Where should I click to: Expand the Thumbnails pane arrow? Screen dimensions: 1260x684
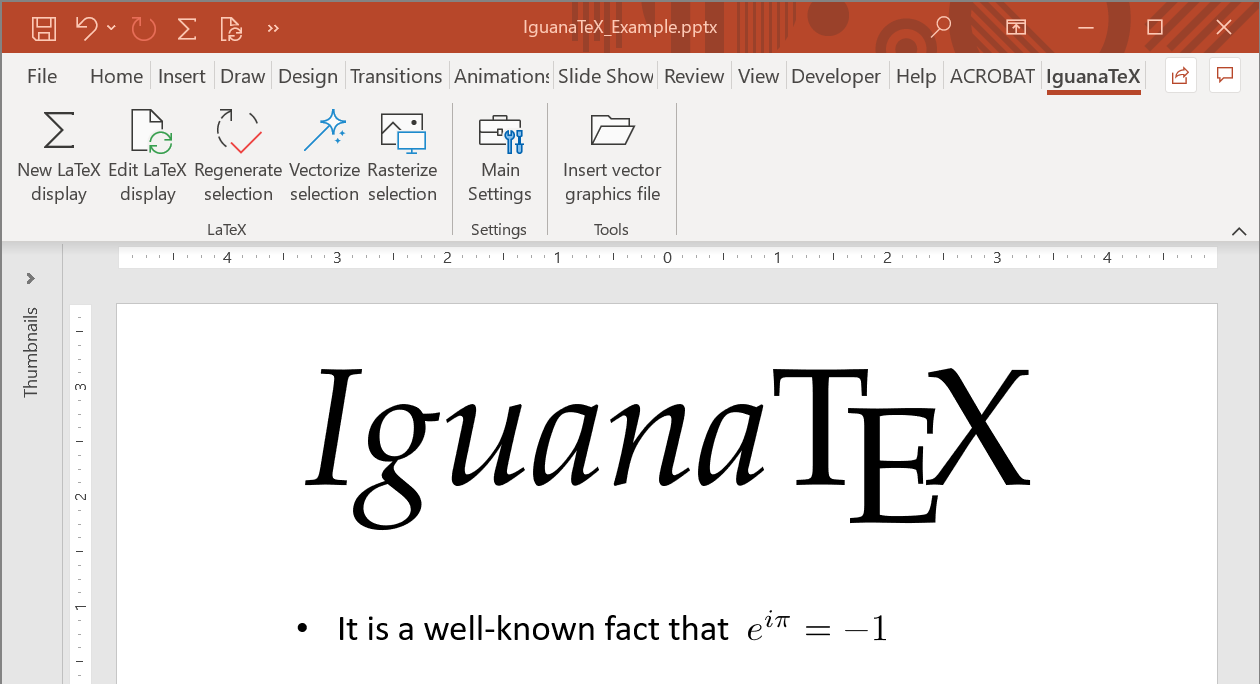click(x=30, y=278)
